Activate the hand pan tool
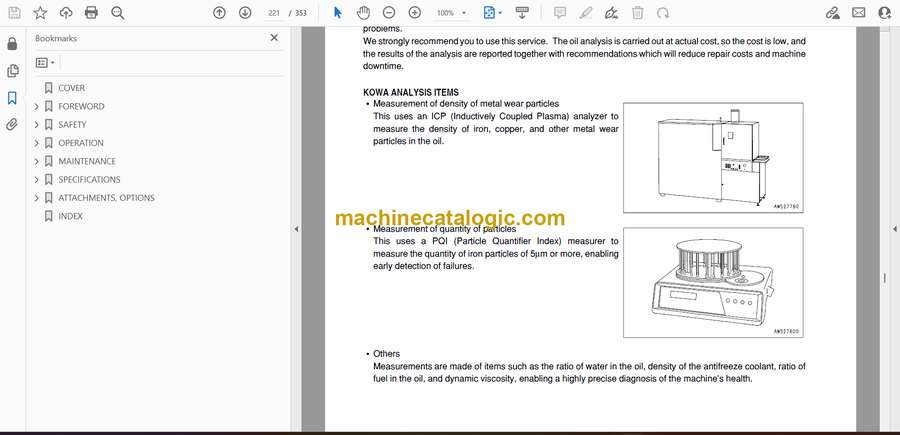The image size is (900, 435). (x=363, y=13)
